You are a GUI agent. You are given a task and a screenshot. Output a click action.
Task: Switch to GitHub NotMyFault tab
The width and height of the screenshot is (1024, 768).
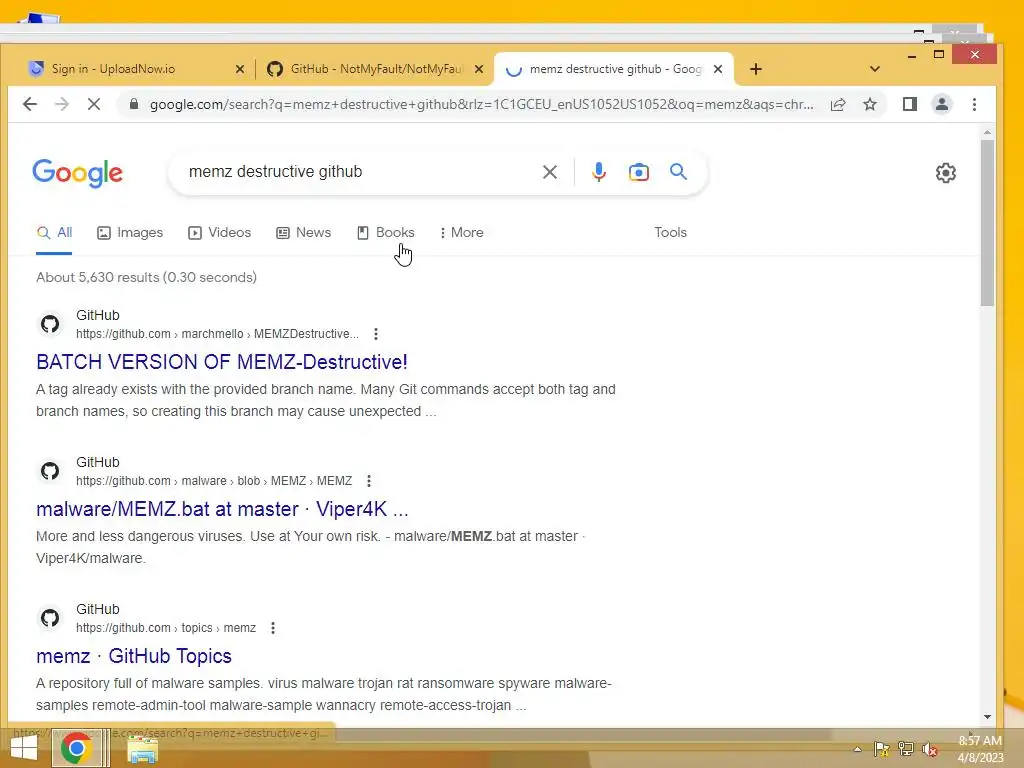pyautogui.click(x=376, y=69)
